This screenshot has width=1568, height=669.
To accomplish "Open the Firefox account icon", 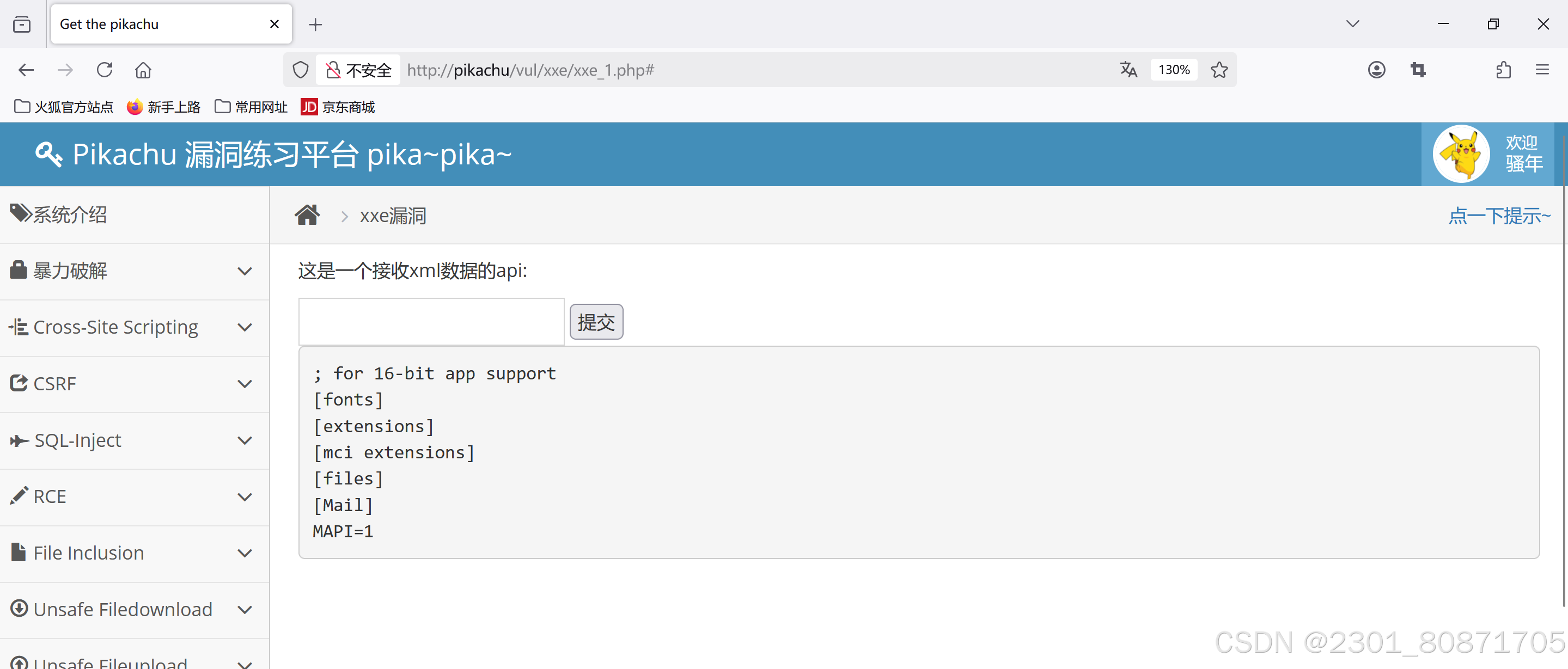I will pos(1376,70).
